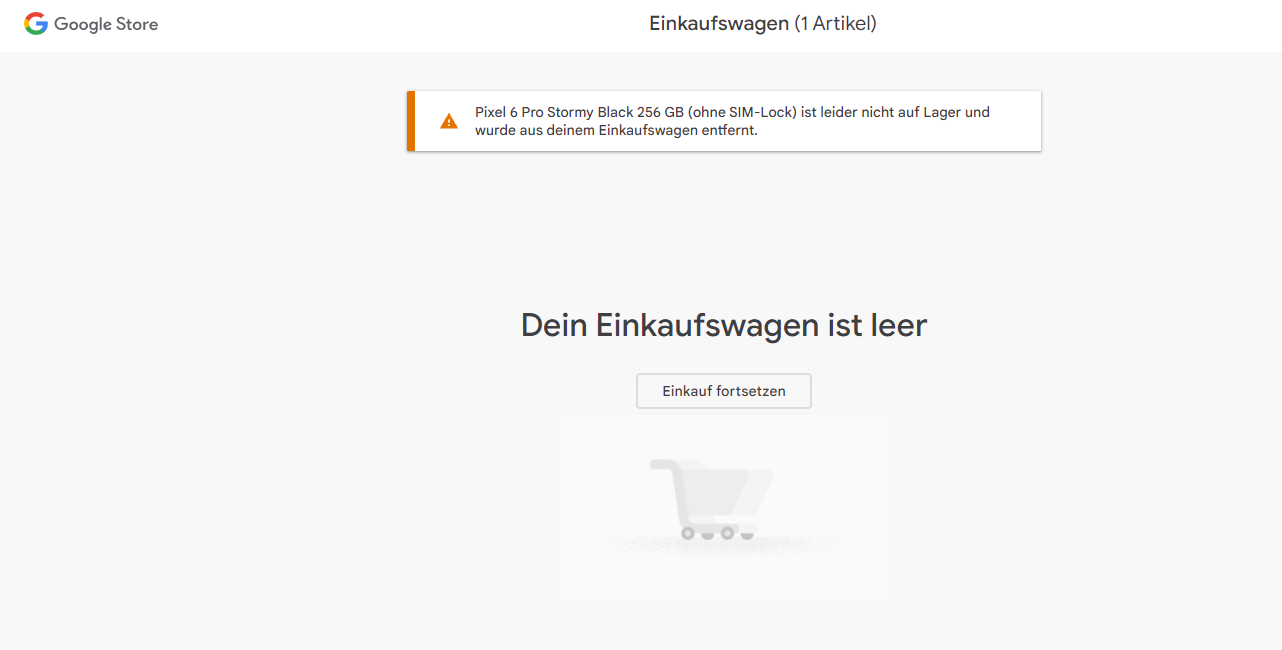
Task: Click the 'Einkauf fortsetzen' button
Action: pos(724,391)
